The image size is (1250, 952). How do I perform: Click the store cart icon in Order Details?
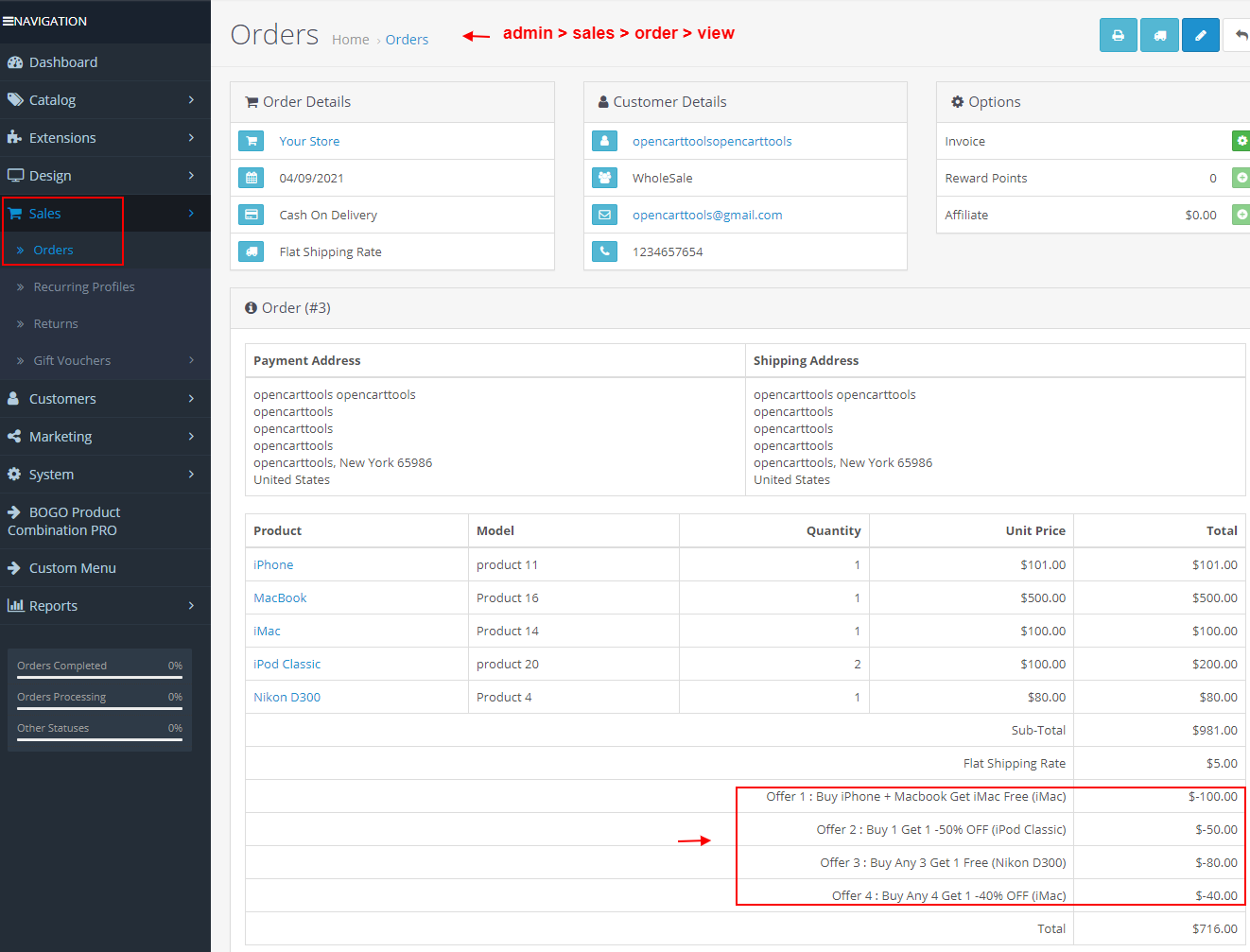252,141
